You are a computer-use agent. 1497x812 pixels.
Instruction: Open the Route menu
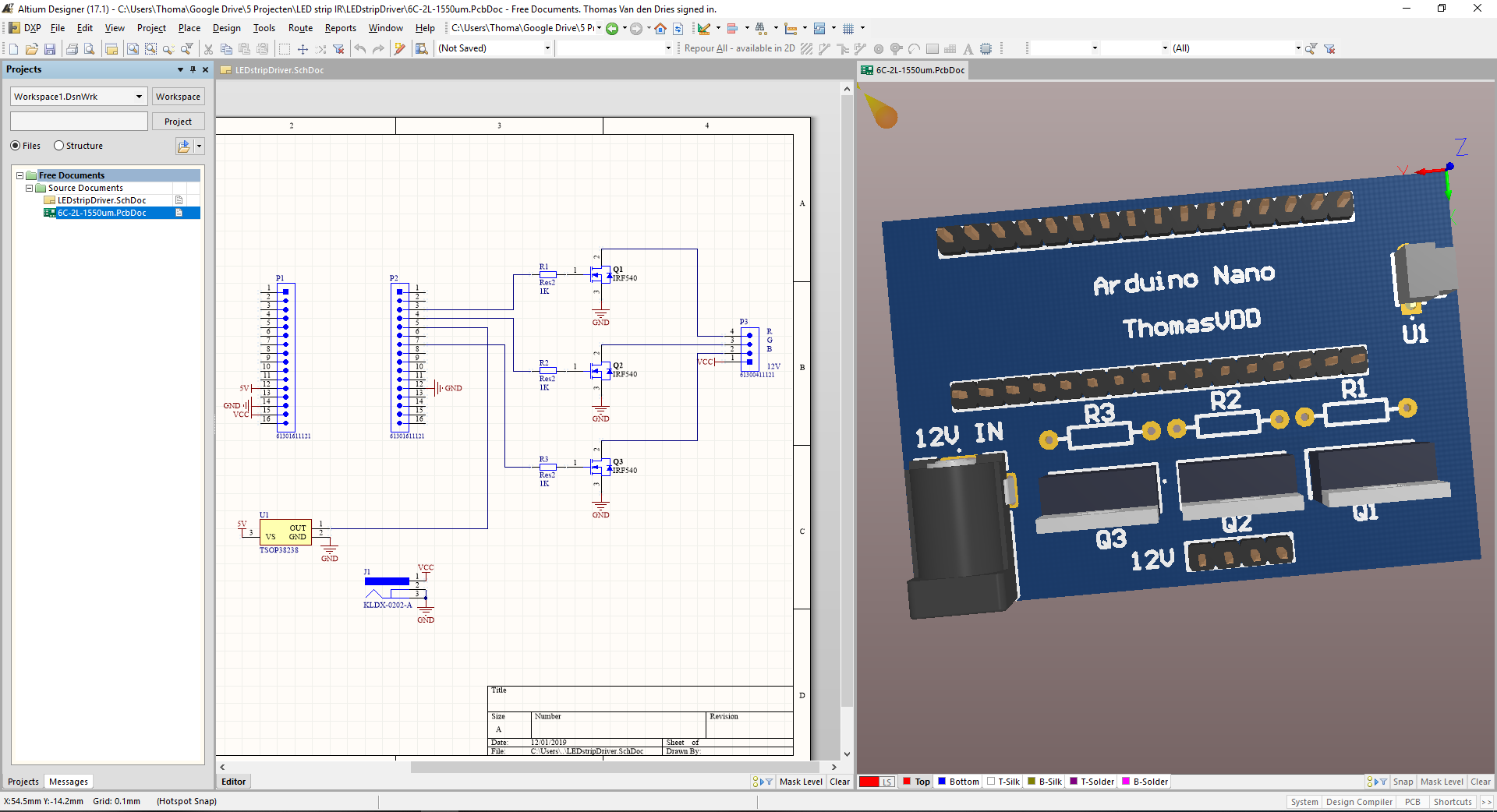299,28
